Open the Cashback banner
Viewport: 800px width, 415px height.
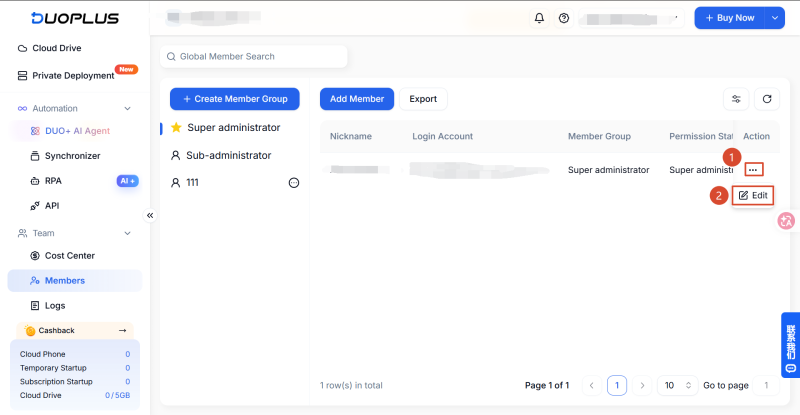75,330
